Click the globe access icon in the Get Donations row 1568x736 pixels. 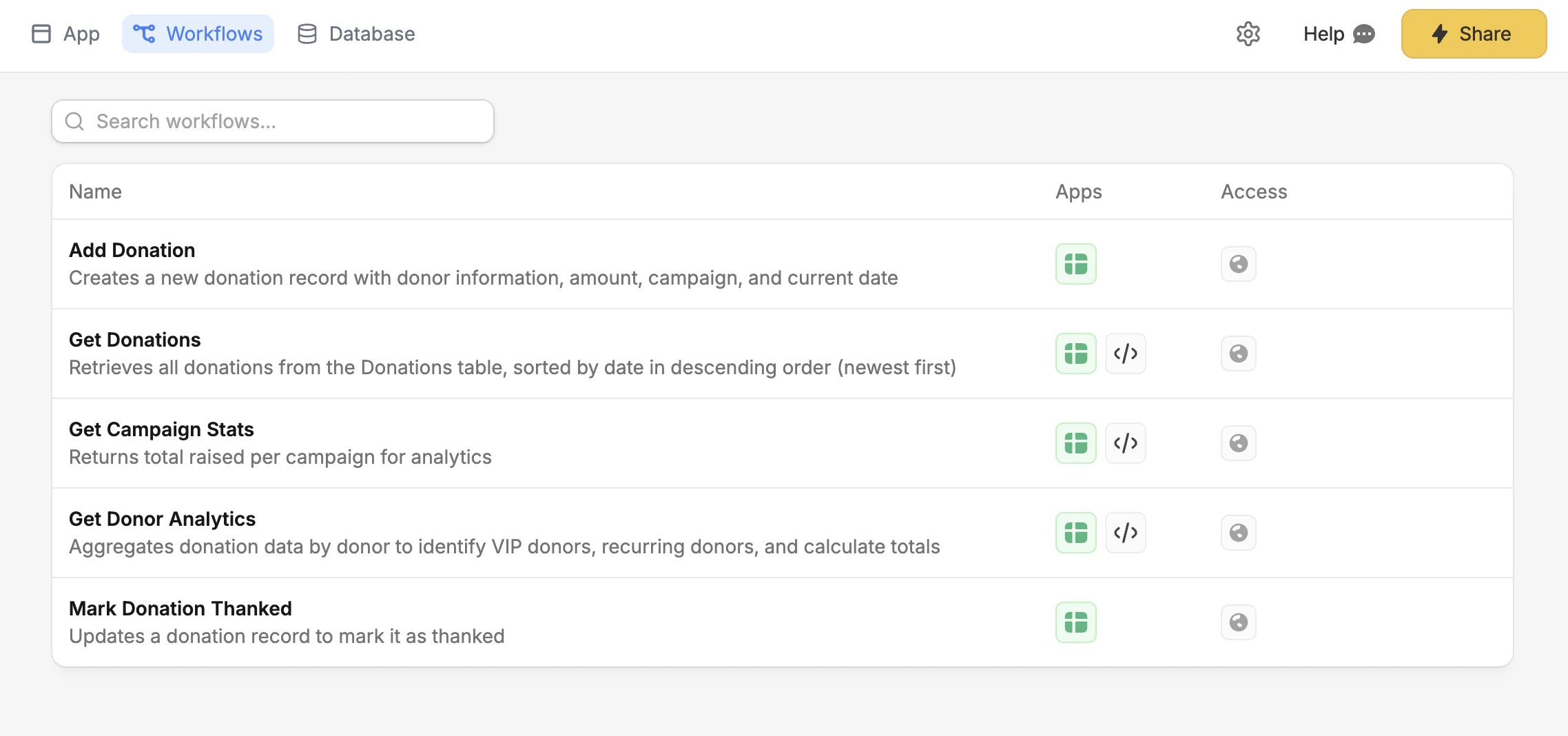(1238, 353)
